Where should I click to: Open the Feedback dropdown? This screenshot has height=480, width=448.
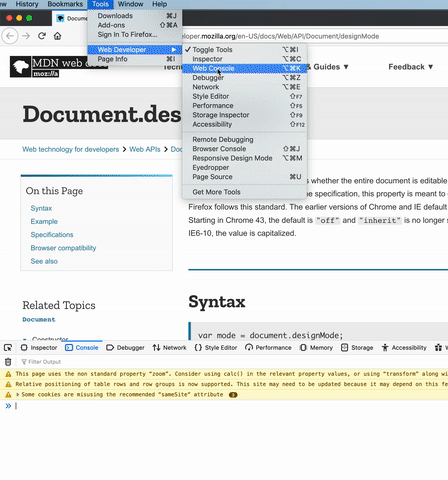click(x=411, y=67)
